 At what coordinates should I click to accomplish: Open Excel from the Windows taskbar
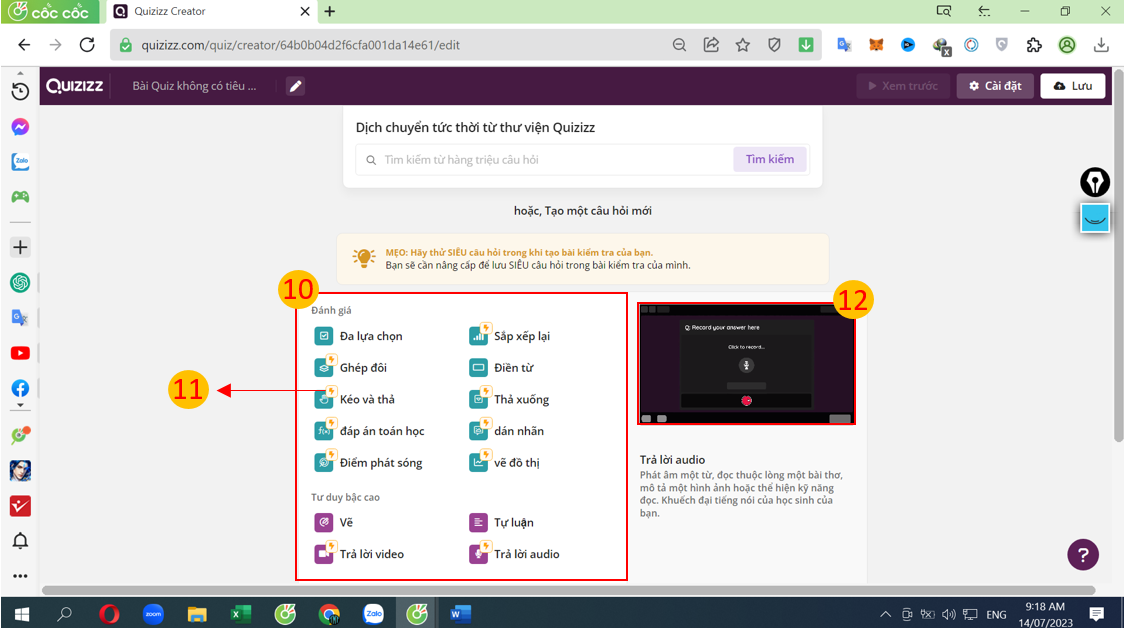pos(241,613)
